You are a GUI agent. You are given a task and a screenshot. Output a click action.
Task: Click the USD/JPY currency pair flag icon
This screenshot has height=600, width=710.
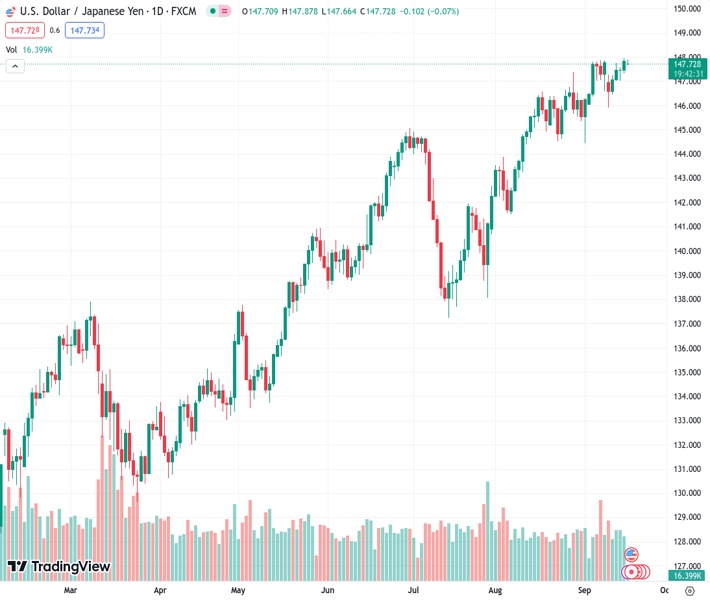pyautogui.click(x=11, y=11)
